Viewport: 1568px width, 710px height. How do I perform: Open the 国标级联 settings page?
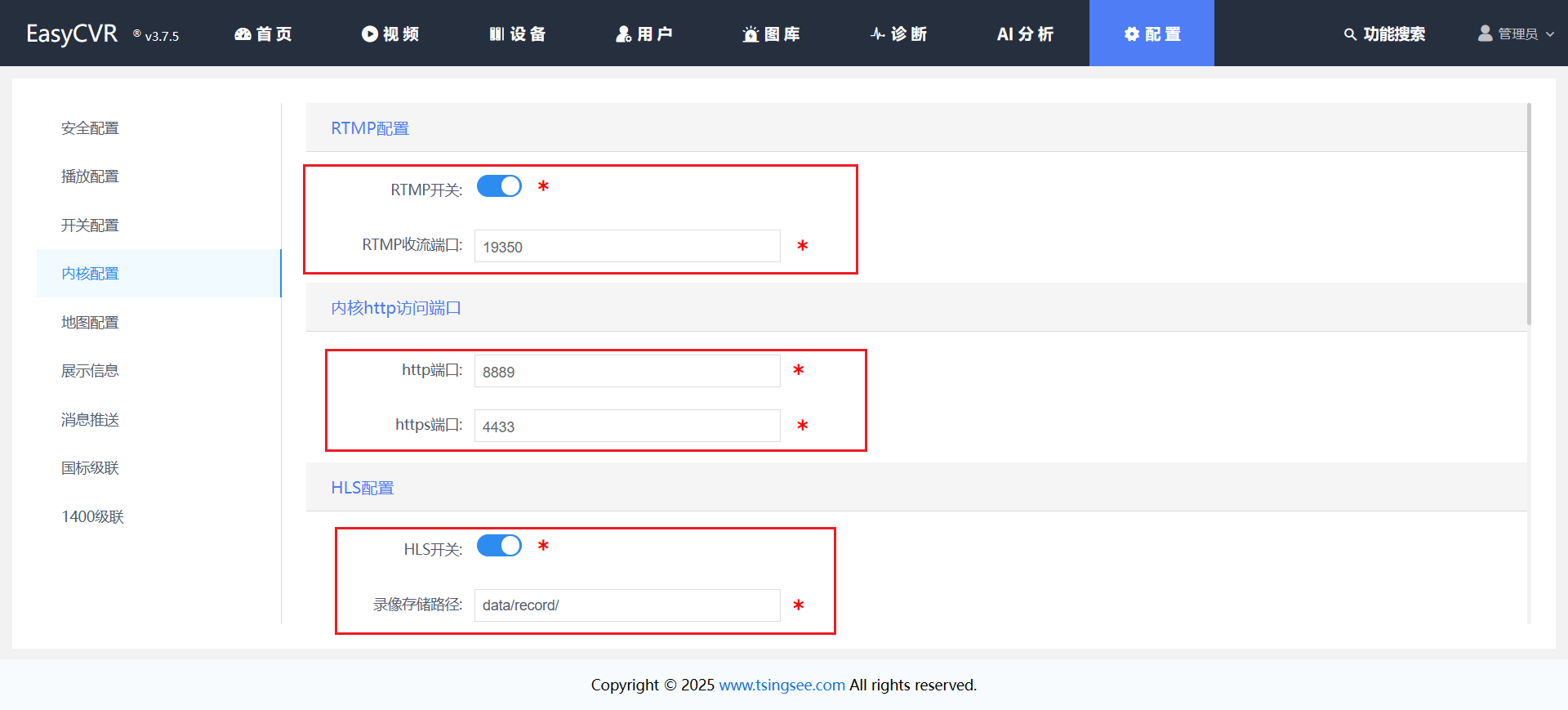[90, 468]
